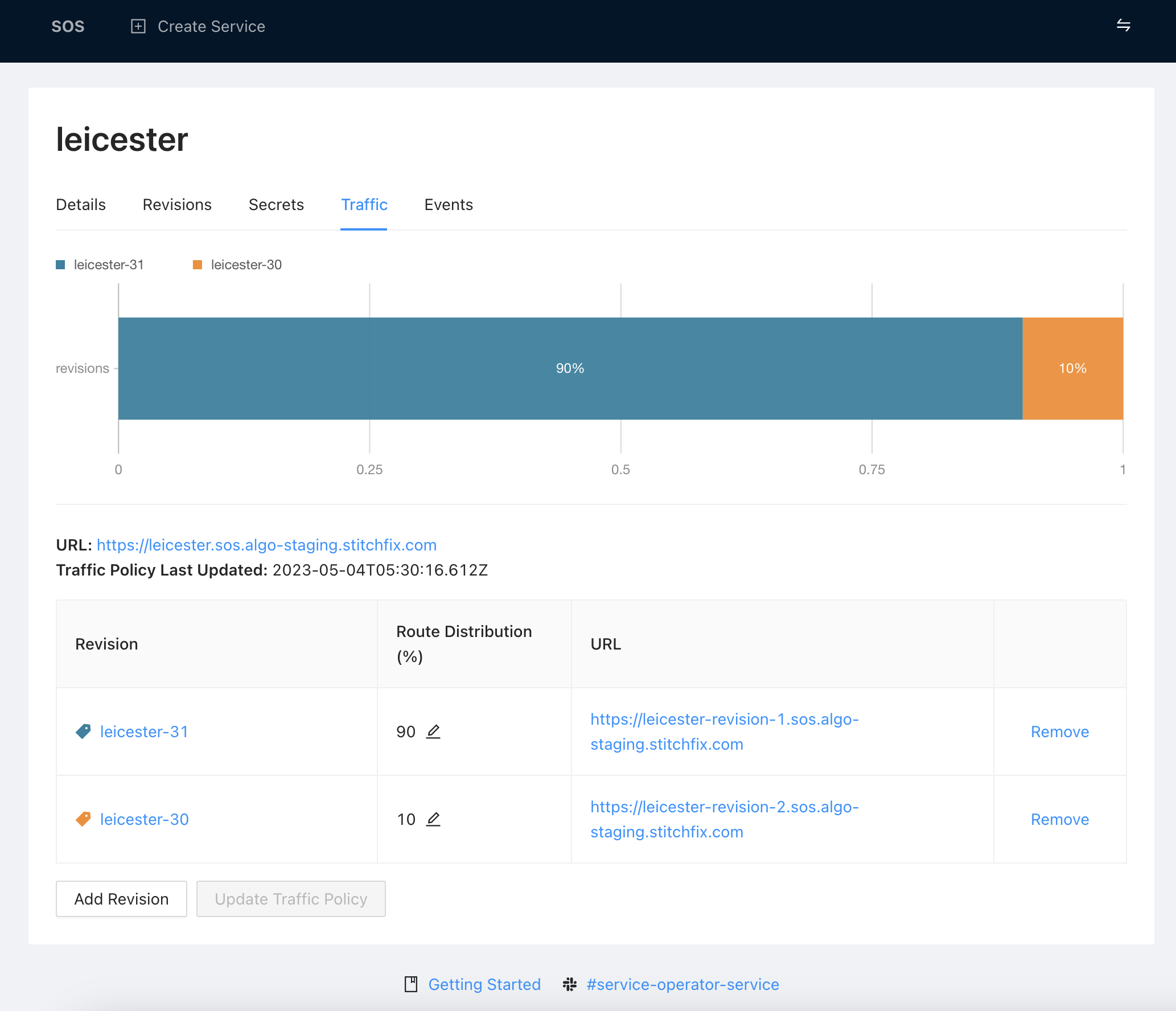Click Update Traffic Policy button
1176x1011 pixels.
(x=291, y=899)
